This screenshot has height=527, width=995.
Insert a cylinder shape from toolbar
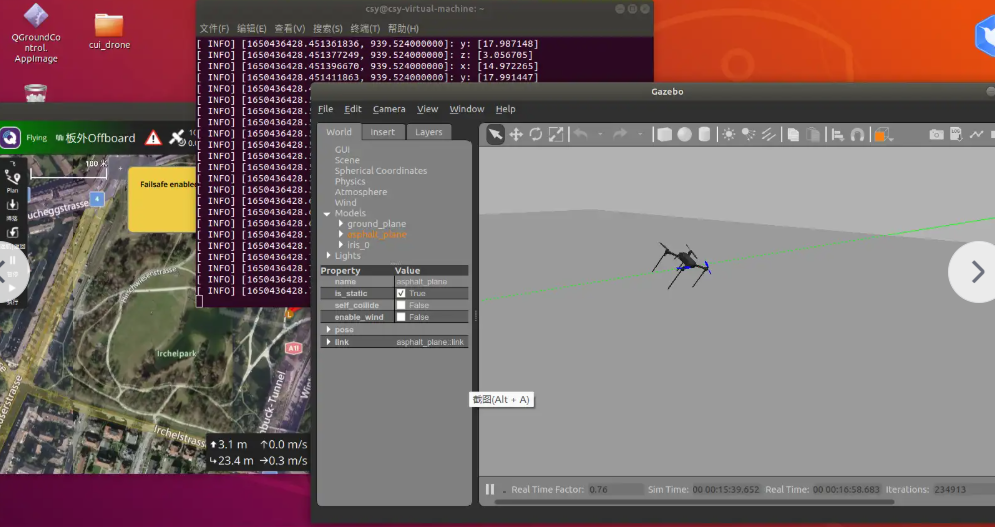(x=704, y=134)
